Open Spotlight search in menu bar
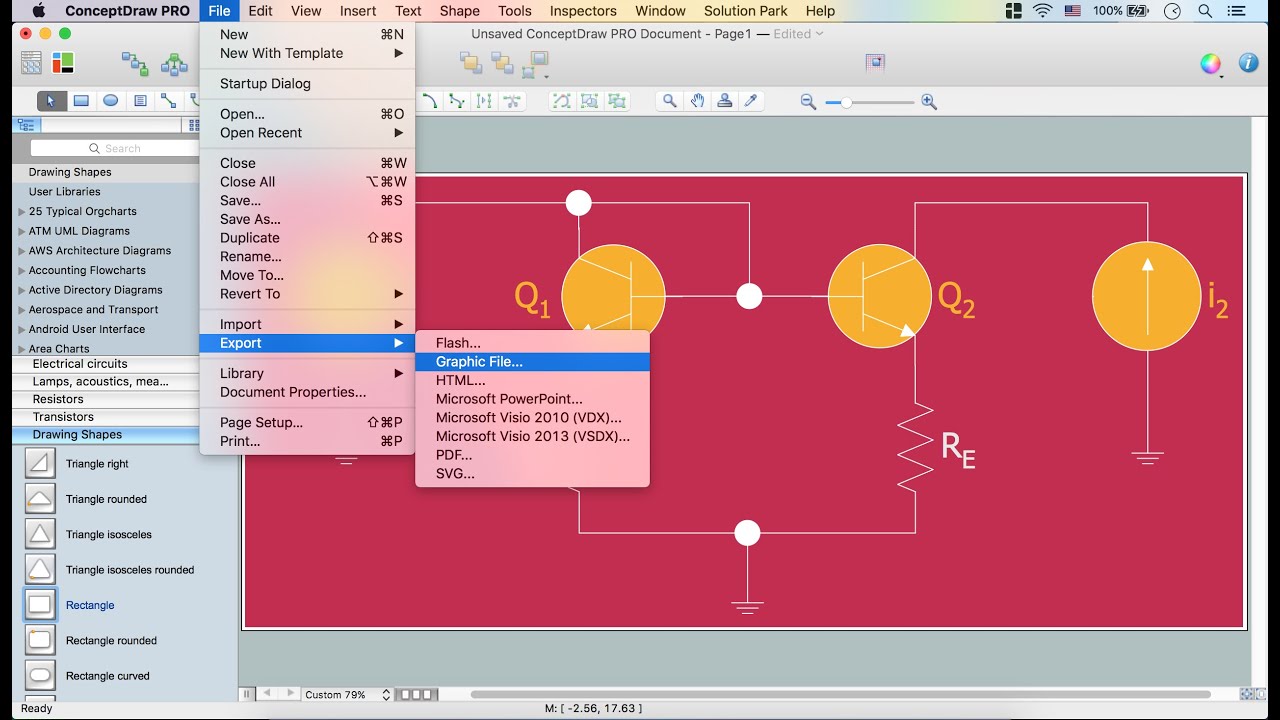The width and height of the screenshot is (1280, 720). tap(1205, 11)
